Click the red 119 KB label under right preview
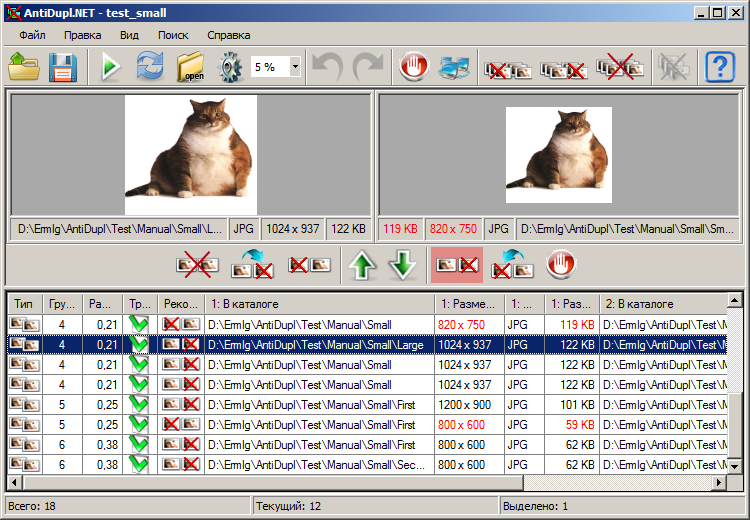 coord(400,229)
